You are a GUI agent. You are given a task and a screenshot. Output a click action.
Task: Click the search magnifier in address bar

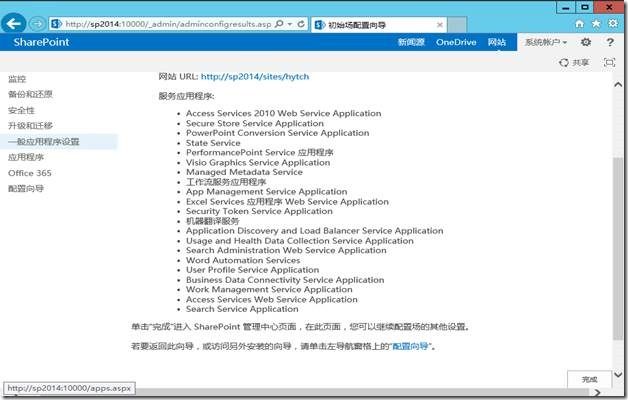279,24
